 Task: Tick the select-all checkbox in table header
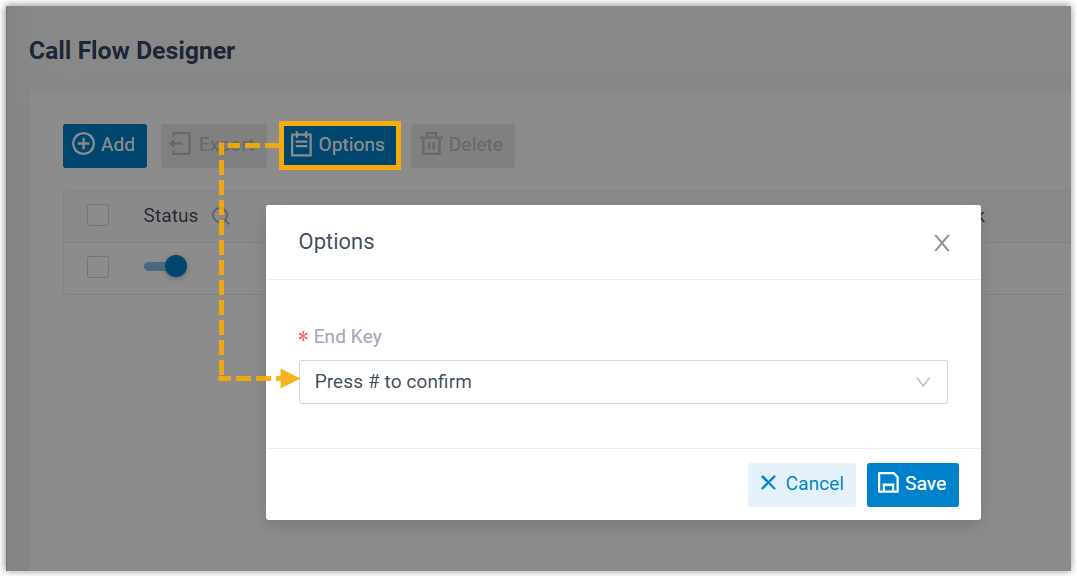click(x=98, y=216)
